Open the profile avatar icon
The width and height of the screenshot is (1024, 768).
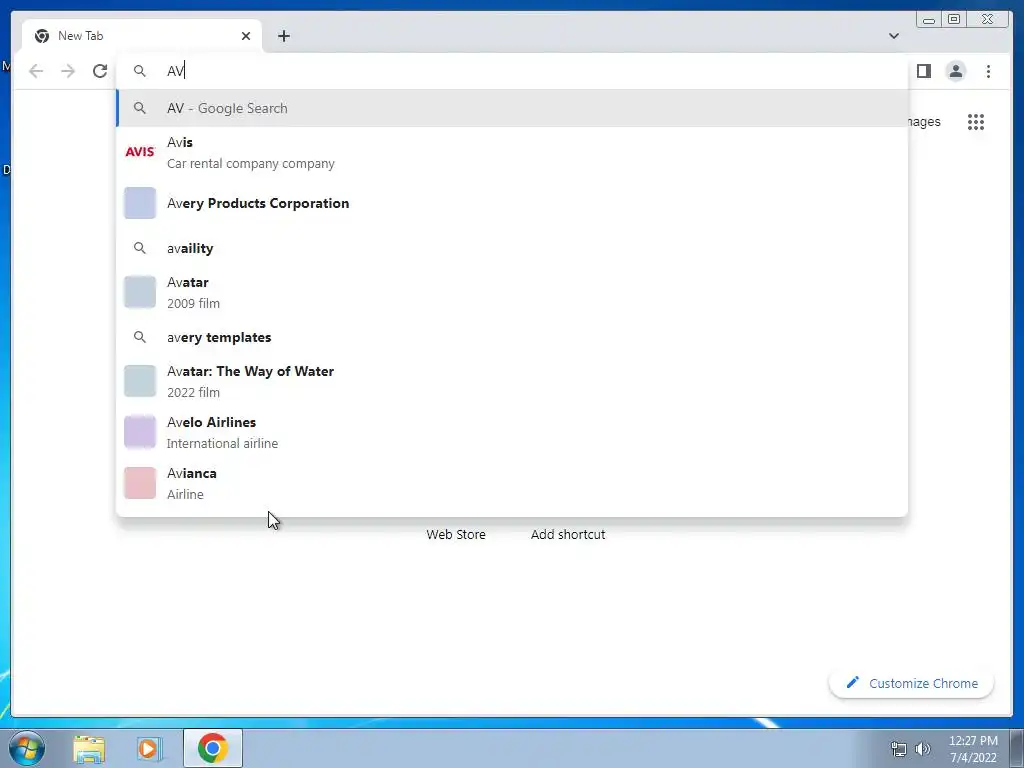(955, 71)
